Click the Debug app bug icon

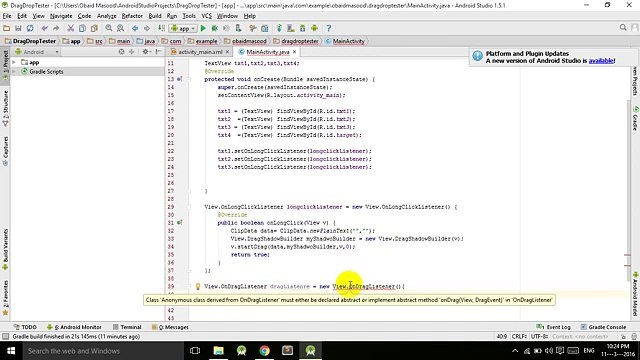tap(214, 28)
